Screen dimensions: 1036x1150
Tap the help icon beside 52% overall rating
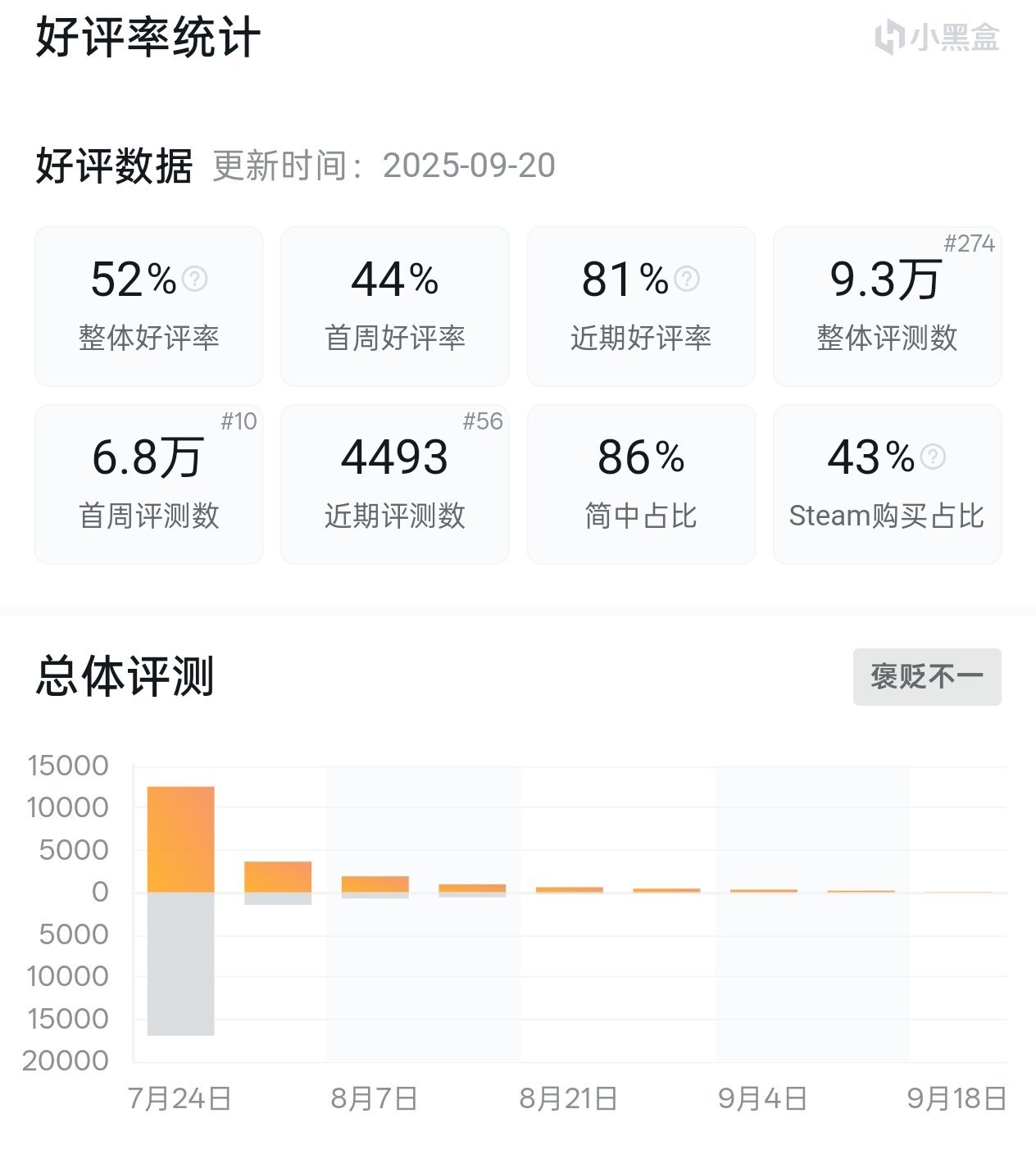194,279
